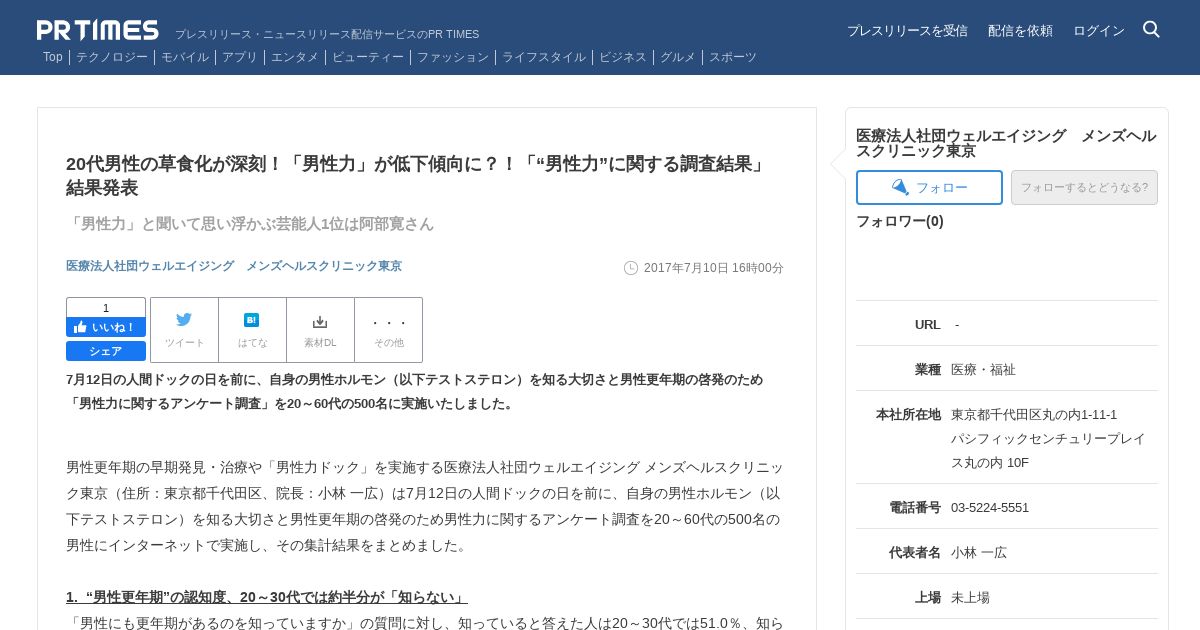Follow the company with フォロー button
1200x630 pixels.
(929, 187)
